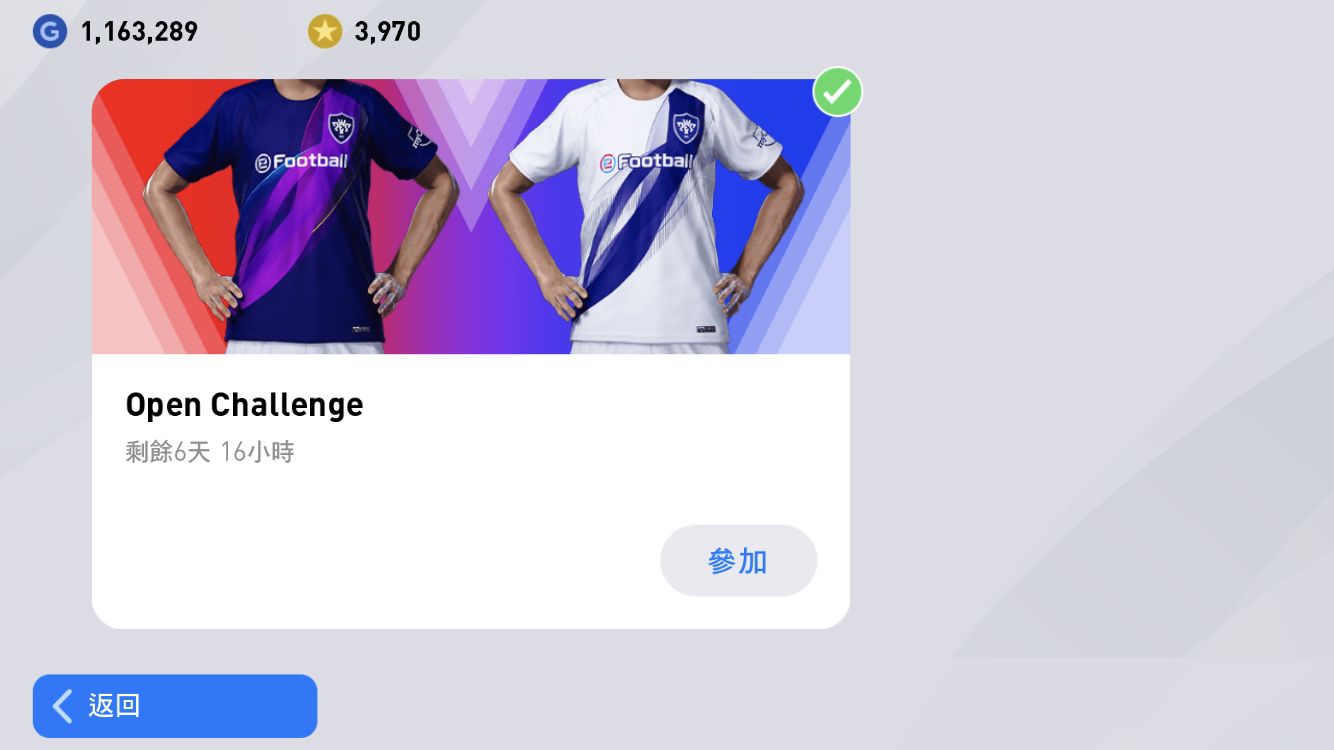Tap the 3,970 coin balance
Viewport: 1334px width, 750px height.
pyautogui.click(x=387, y=32)
